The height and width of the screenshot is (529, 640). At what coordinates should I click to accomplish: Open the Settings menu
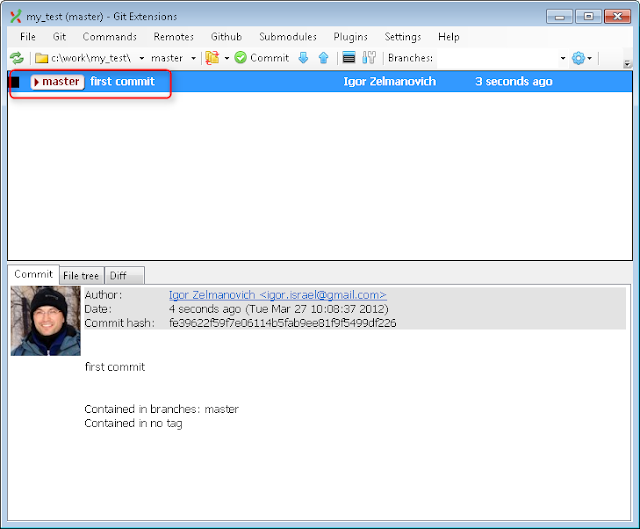click(x=402, y=37)
